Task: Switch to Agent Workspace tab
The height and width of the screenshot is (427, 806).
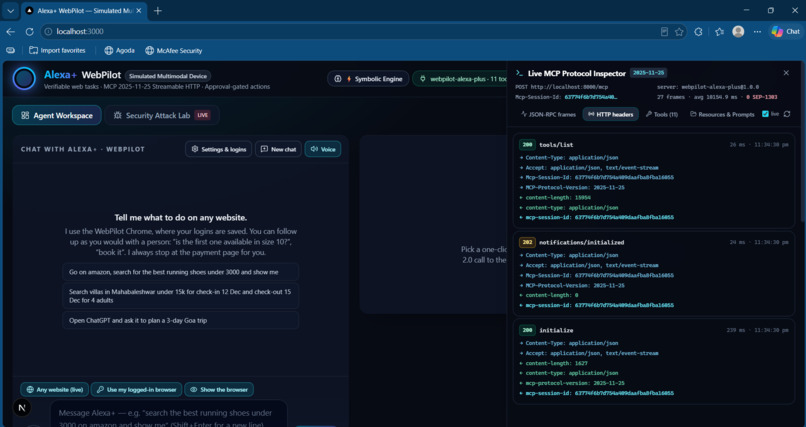Action: point(57,116)
